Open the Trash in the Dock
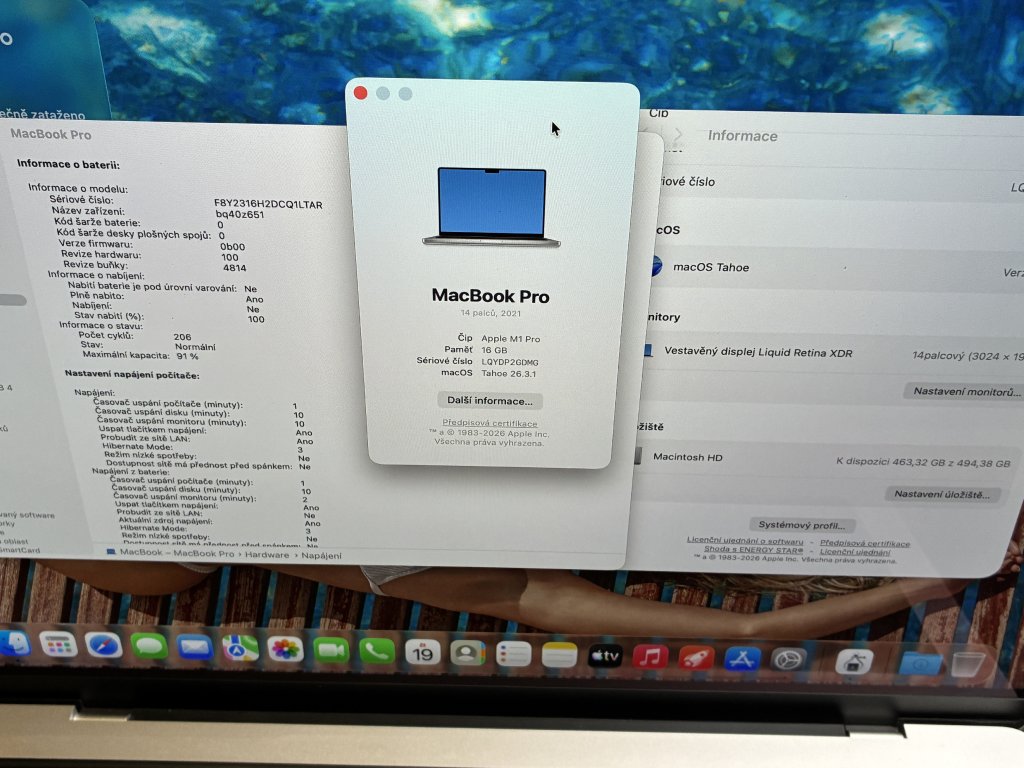The height and width of the screenshot is (768, 1024). [x=967, y=663]
